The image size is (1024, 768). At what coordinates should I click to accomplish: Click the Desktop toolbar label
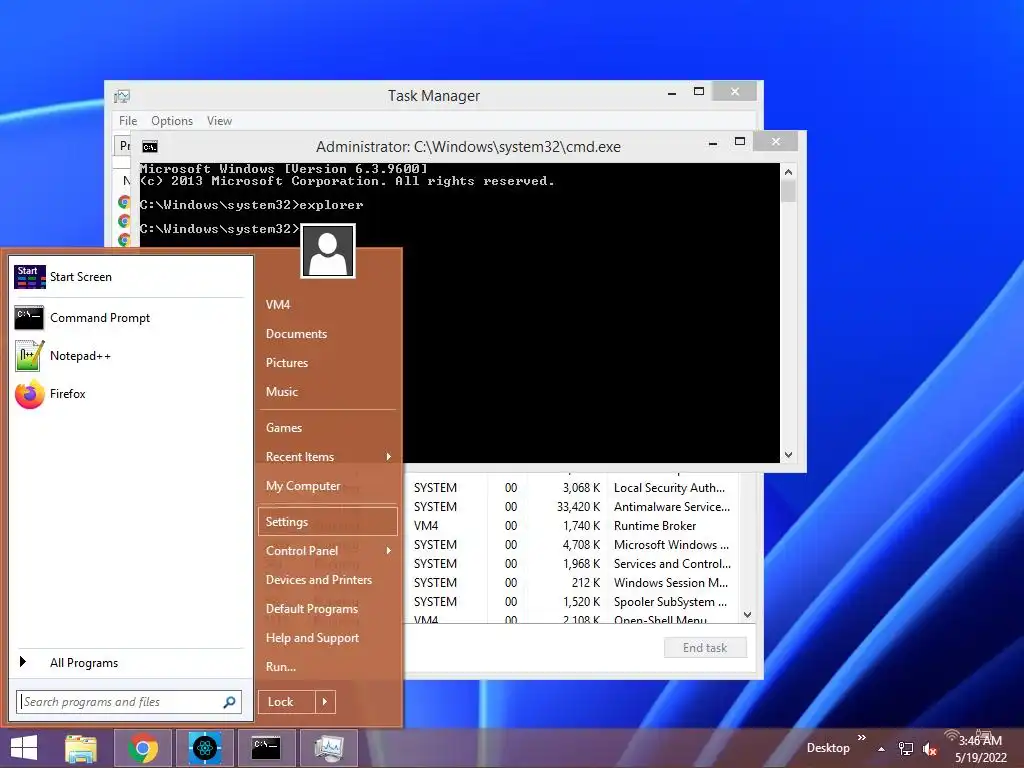pyautogui.click(x=828, y=748)
